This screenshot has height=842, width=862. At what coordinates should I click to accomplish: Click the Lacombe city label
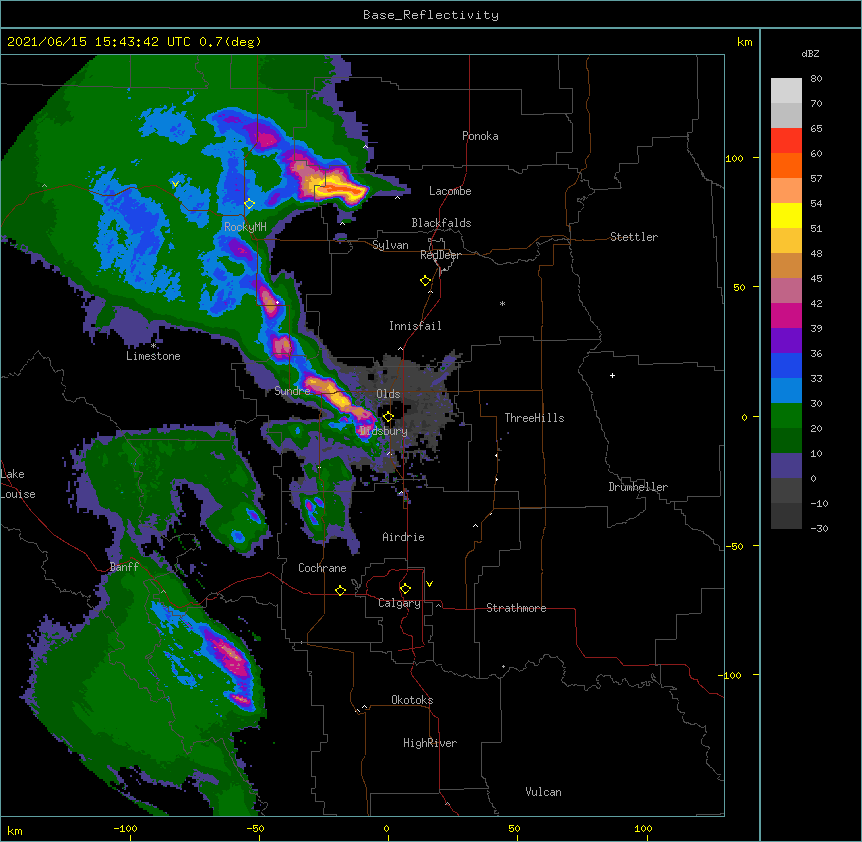point(450,191)
